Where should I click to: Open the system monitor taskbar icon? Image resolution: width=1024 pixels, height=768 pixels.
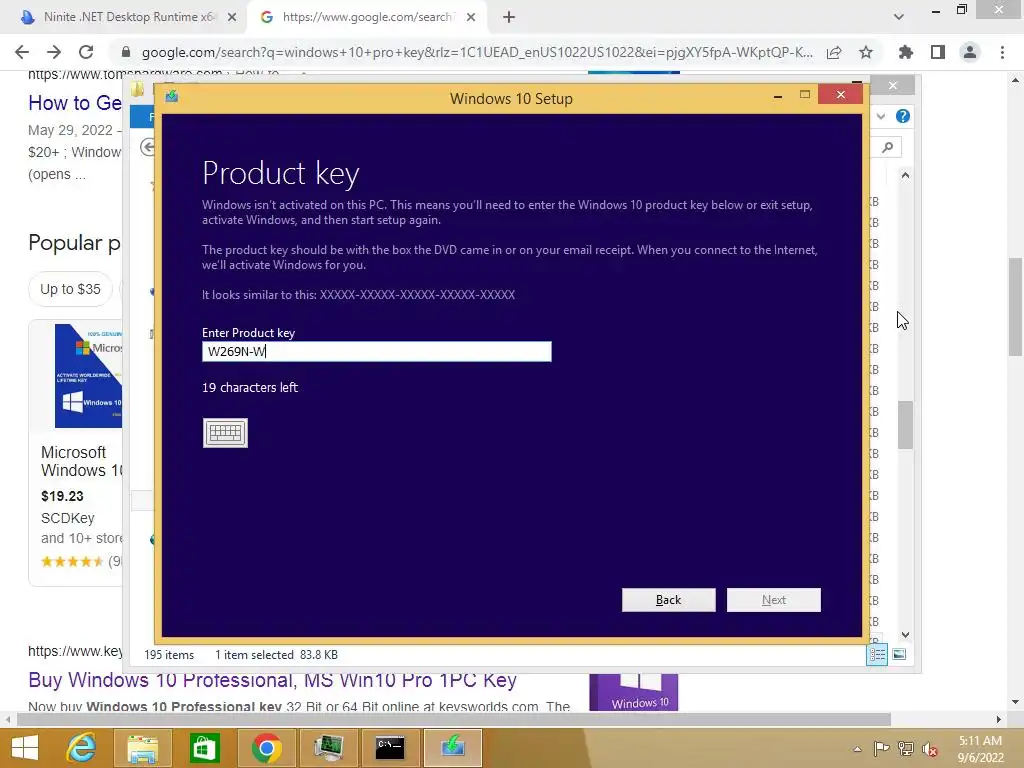click(x=328, y=748)
